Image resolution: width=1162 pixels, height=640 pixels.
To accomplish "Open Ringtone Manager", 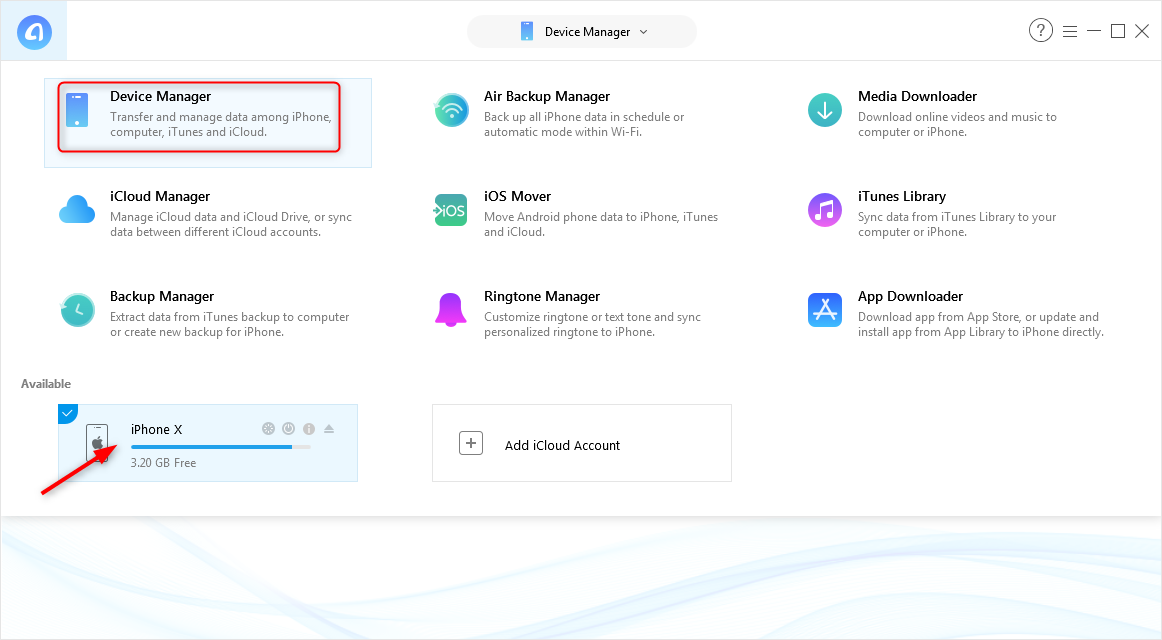I will (542, 296).
